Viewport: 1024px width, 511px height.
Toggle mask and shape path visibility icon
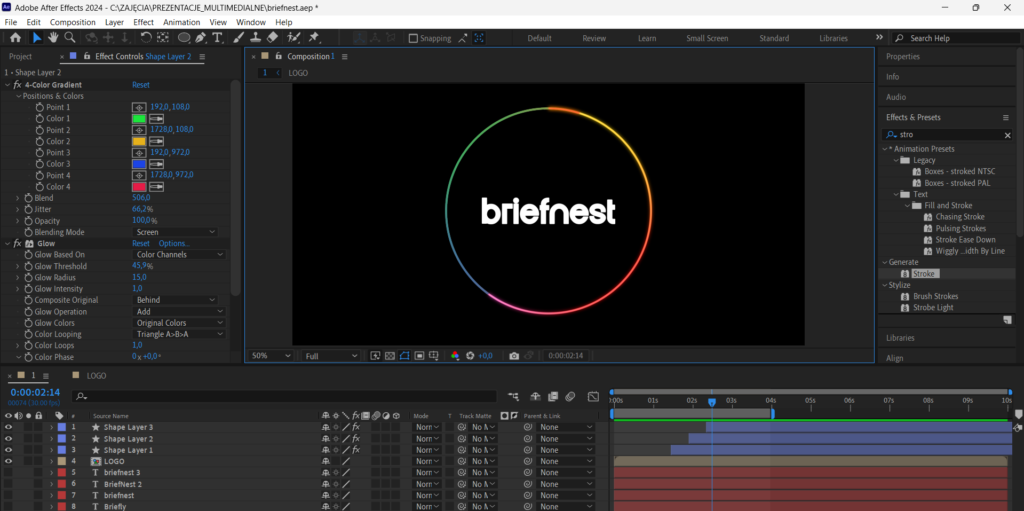click(405, 355)
